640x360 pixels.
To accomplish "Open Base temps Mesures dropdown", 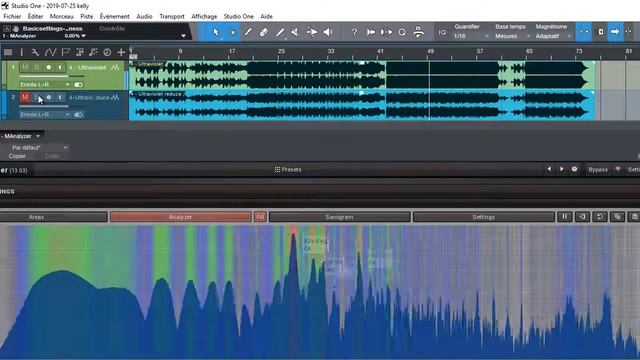I will 512,36.
